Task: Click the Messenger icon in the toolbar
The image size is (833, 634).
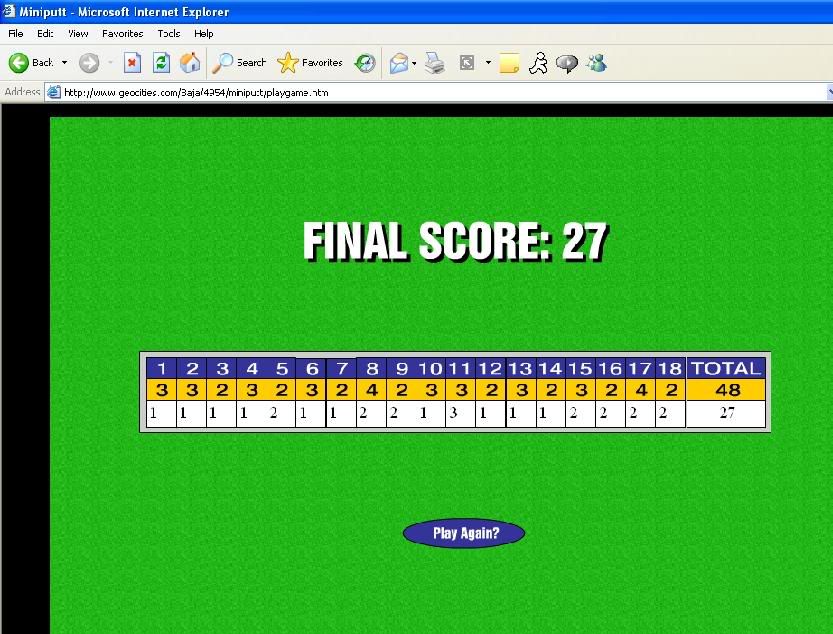Action: [x=597, y=63]
